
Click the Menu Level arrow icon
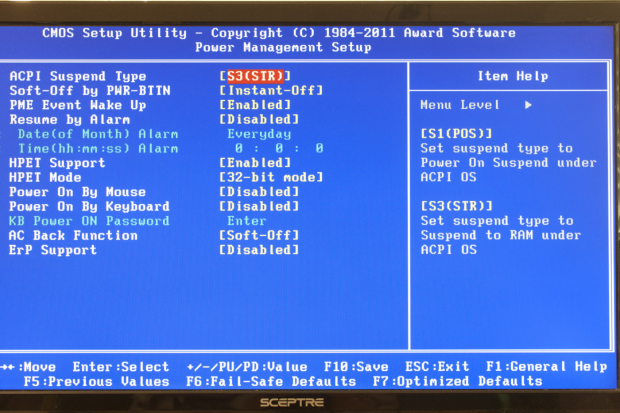[528, 105]
